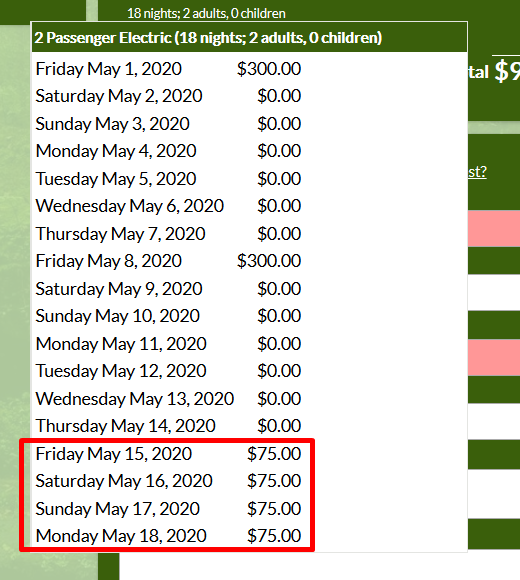520x580 pixels.
Task: Click the Wednesday May 13, 2020 date
Action: tap(135, 399)
